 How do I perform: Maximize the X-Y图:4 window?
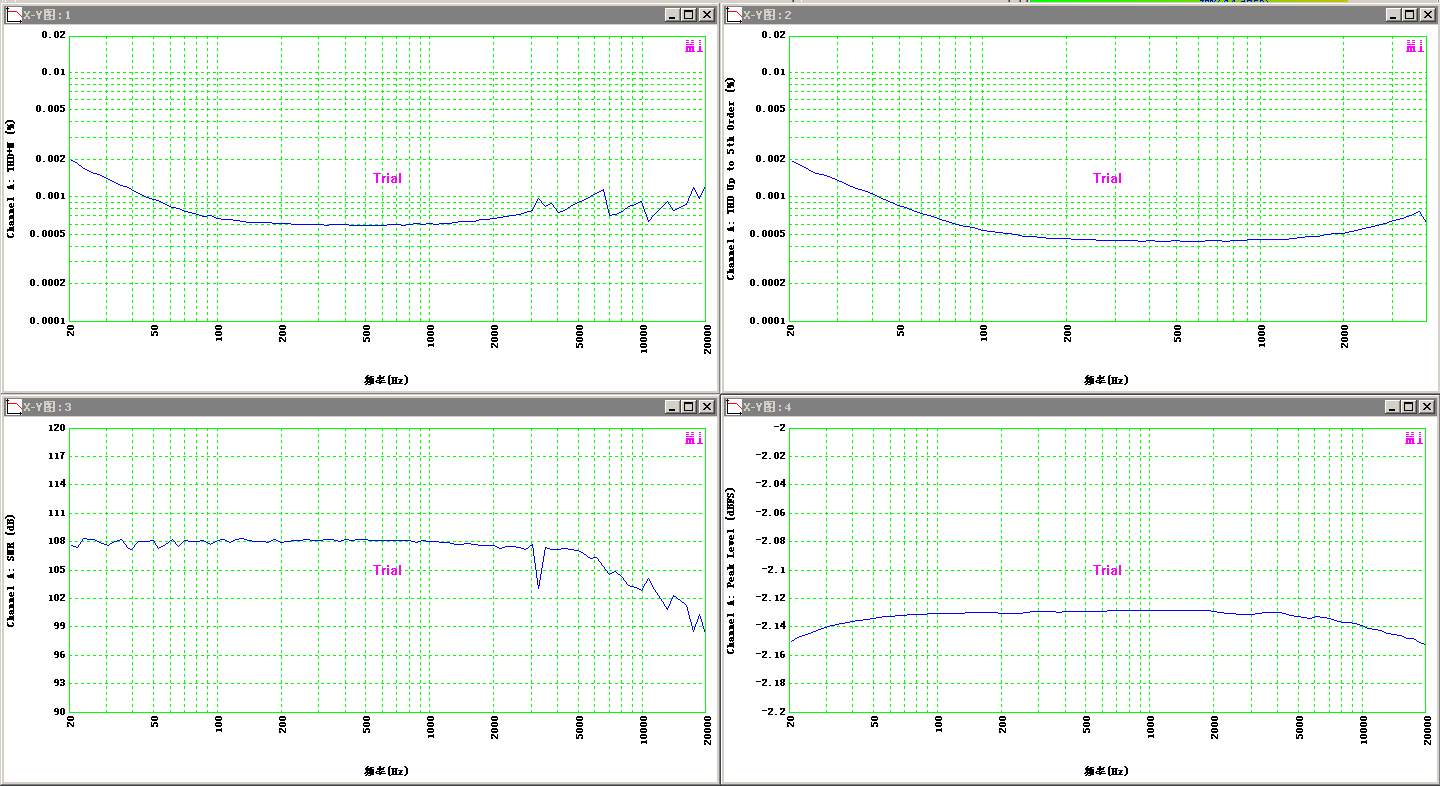[1409, 406]
